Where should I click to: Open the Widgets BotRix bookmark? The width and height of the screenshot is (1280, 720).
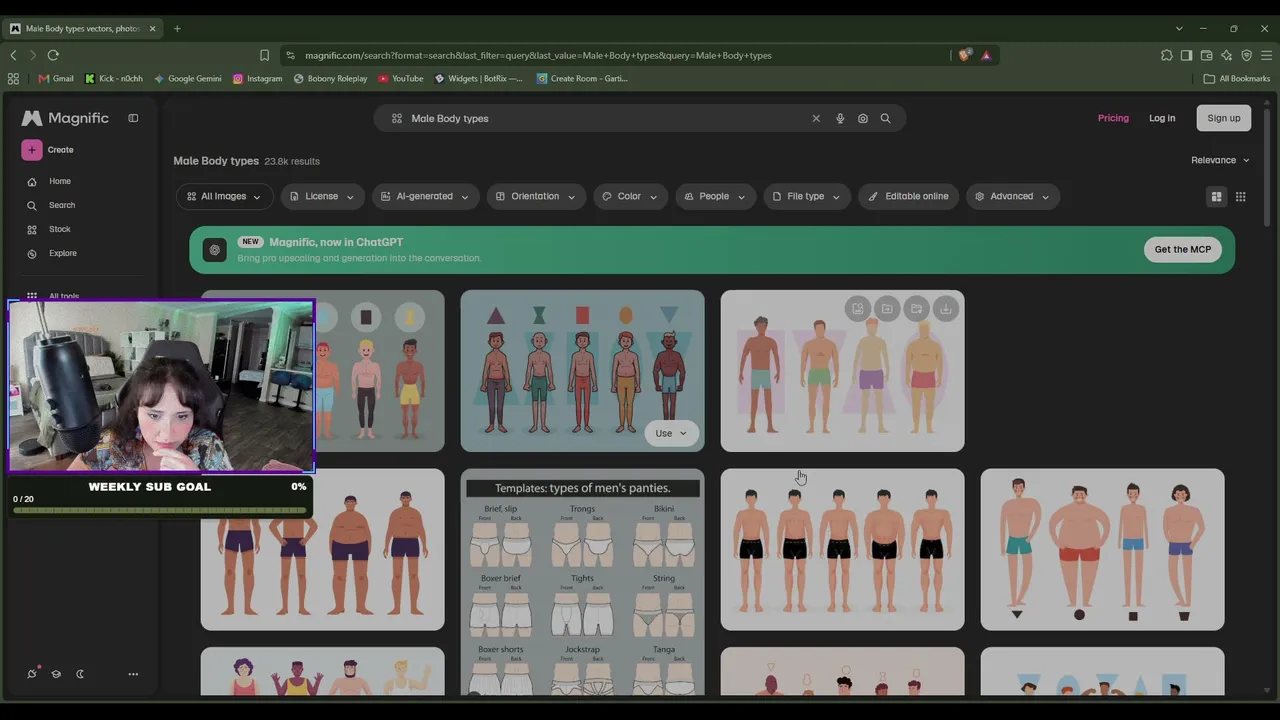(478, 78)
